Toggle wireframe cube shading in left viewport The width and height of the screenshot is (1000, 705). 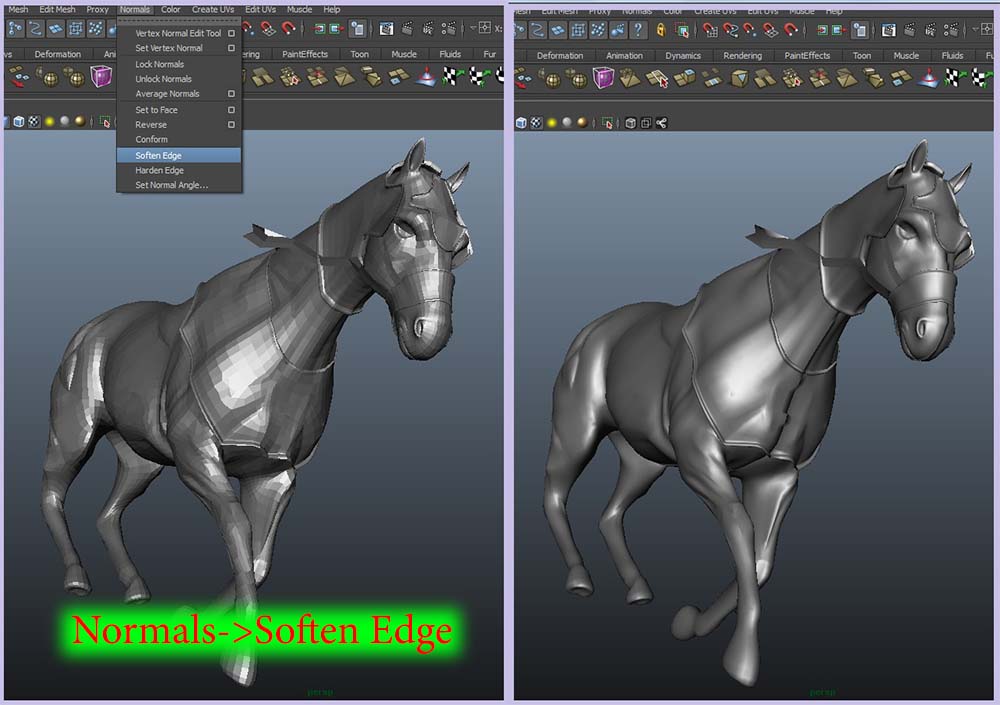click(x=18, y=121)
